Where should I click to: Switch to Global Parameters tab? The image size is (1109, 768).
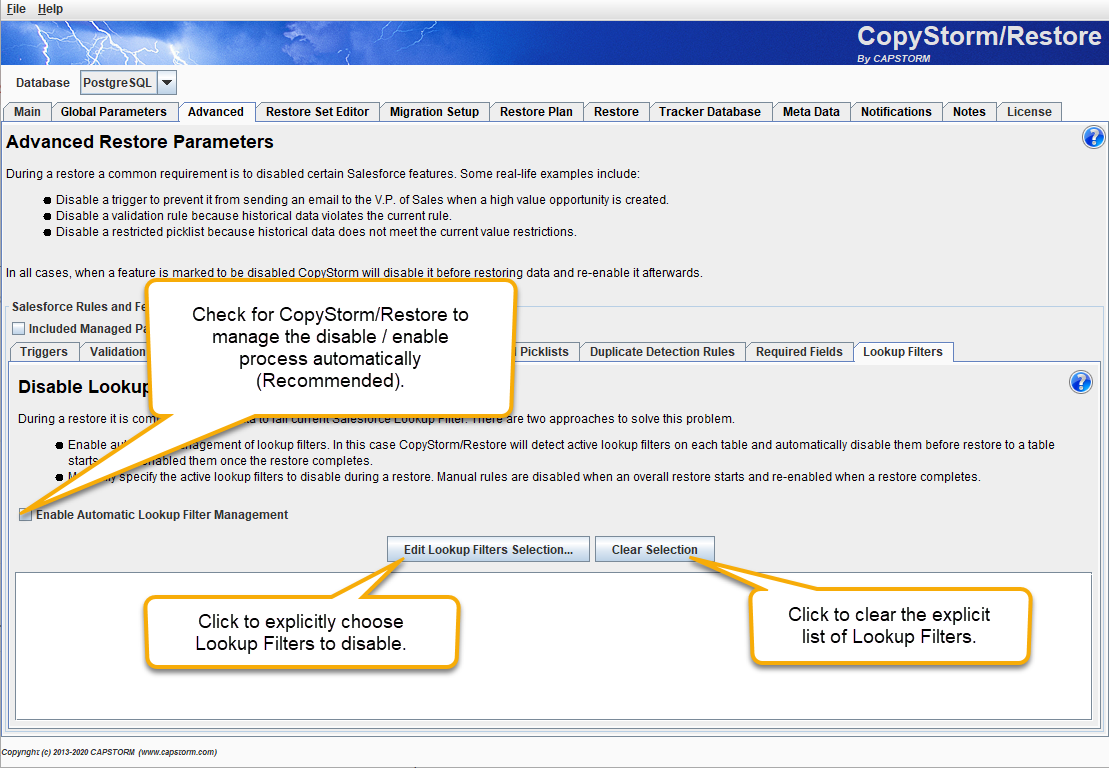(x=114, y=112)
